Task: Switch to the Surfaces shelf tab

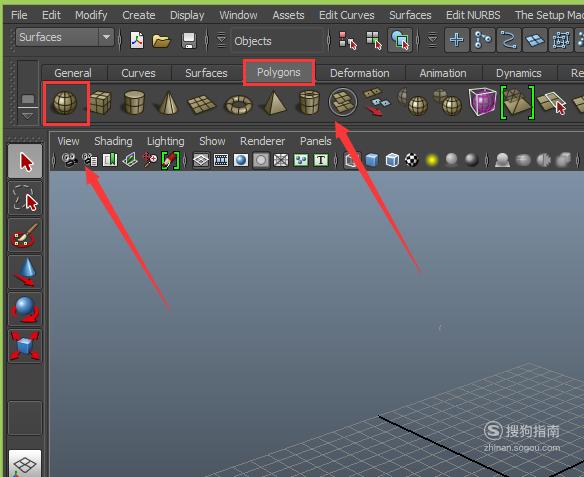Action: click(x=206, y=73)
